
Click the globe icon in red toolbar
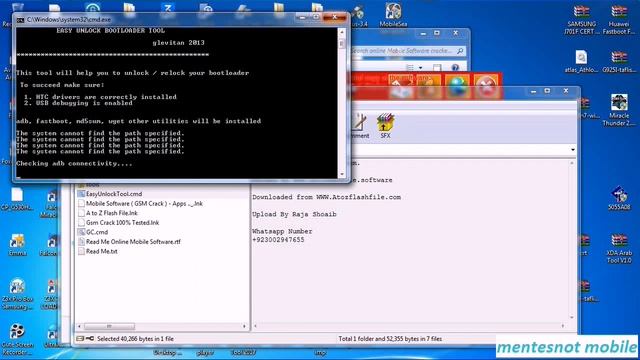tap(457, 86)
